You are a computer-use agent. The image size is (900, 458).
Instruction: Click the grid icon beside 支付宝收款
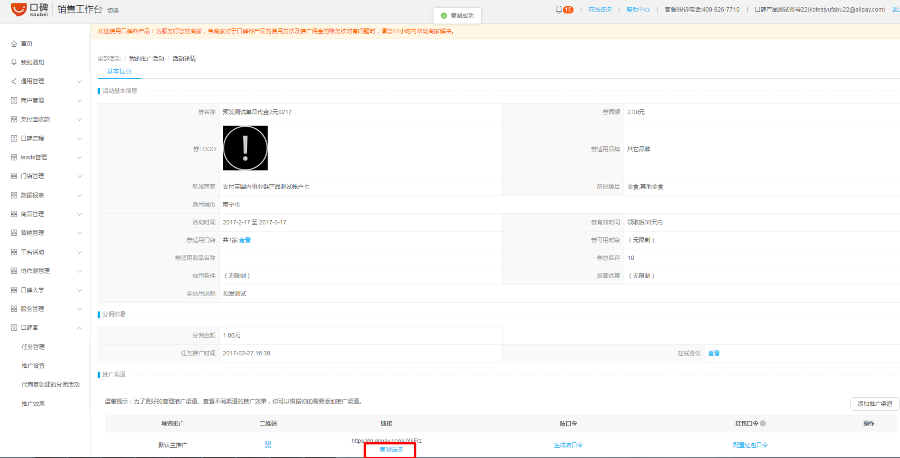14,119
